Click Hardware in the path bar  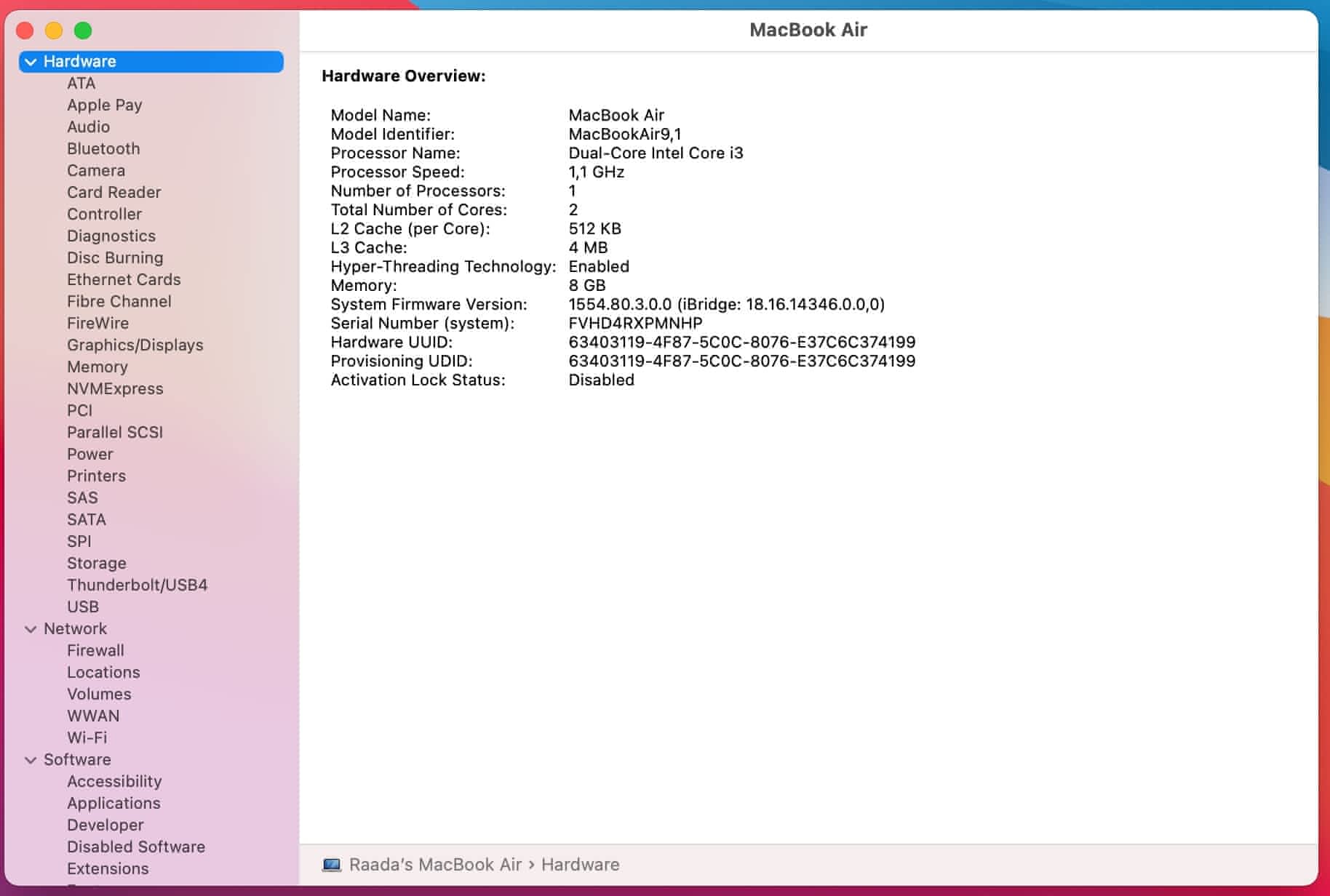pos(581,865)
